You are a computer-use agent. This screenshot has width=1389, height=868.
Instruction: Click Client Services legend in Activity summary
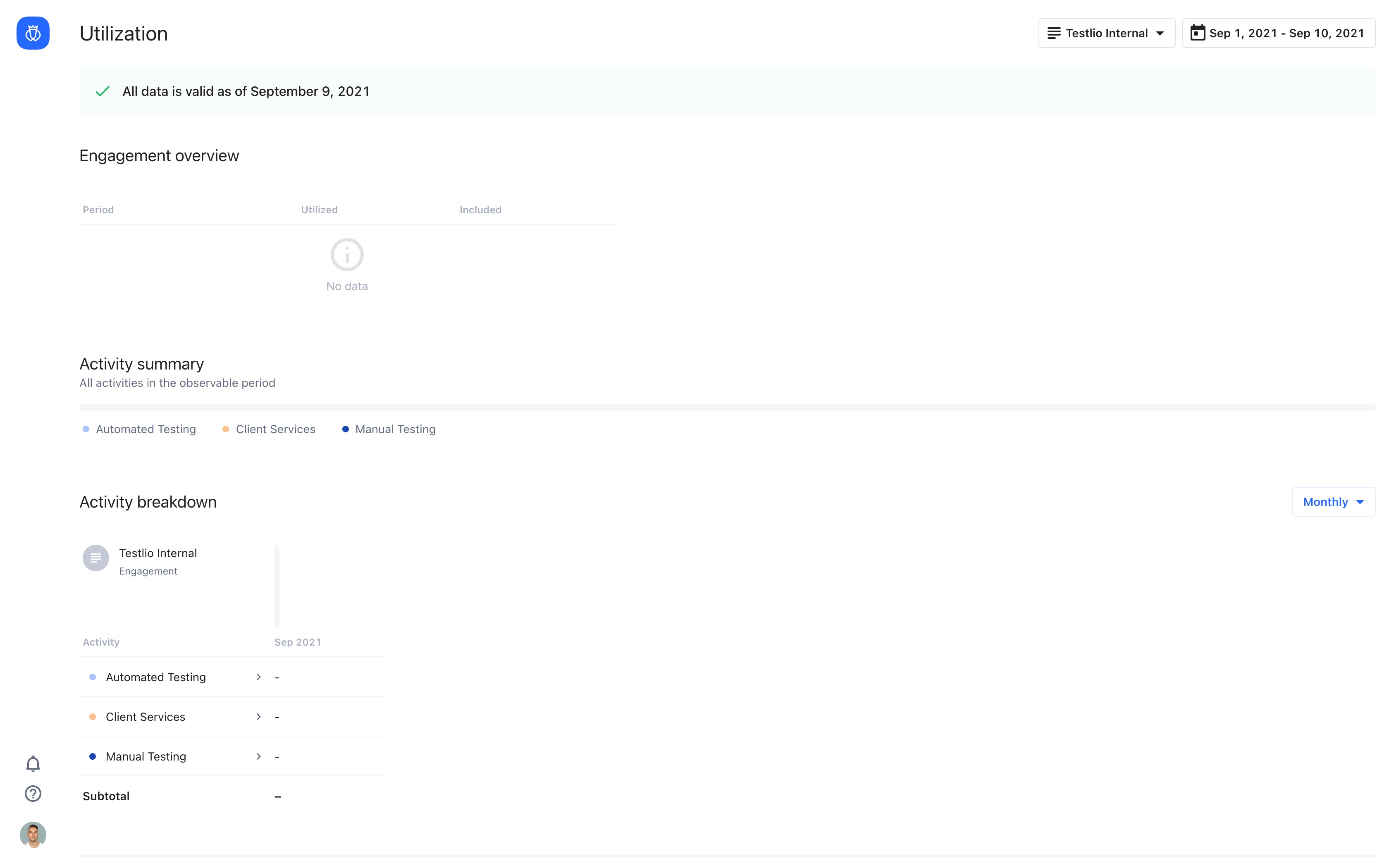(x=275, y=429)
